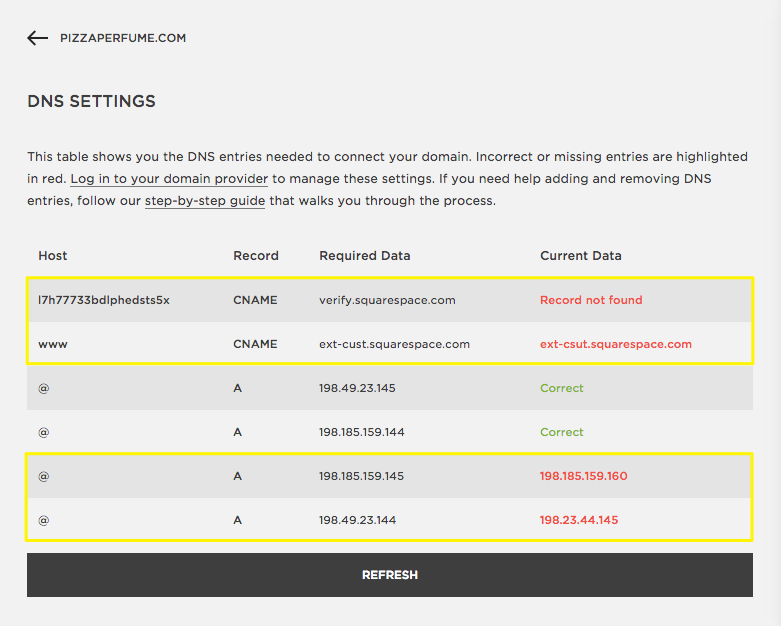The image size is (781, 626).
Task: Click the 'Record not found' error text
Action: tap(591, 300)
